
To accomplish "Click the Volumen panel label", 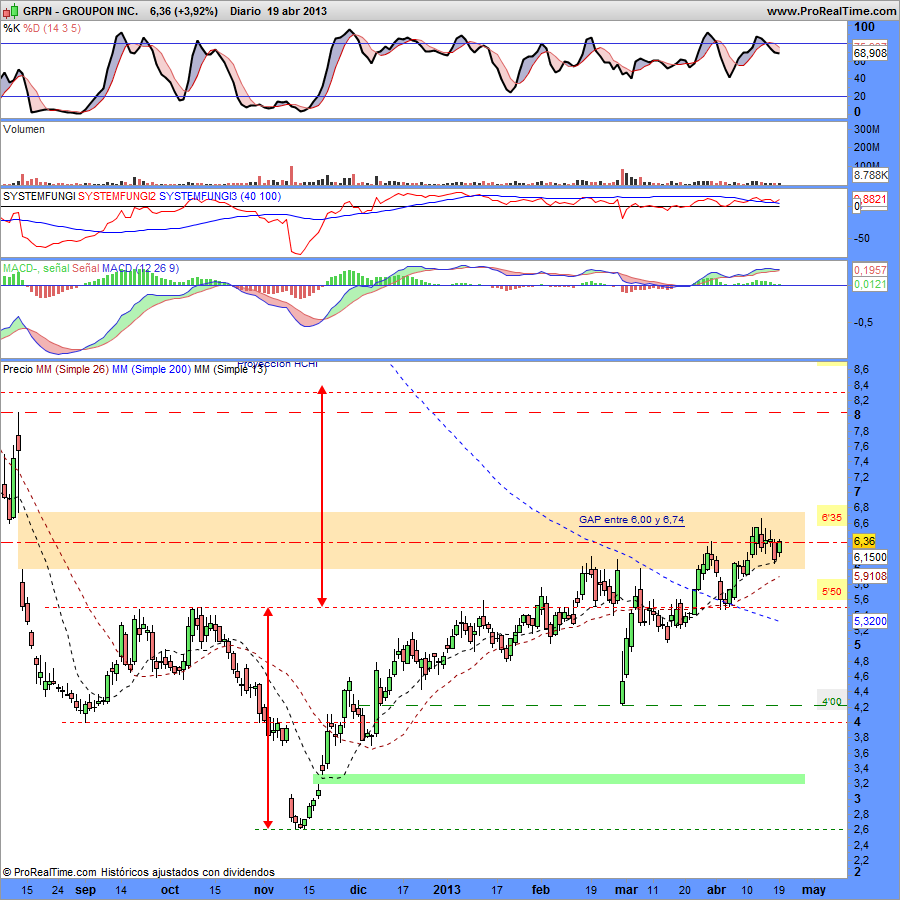I will [x=24, y=129].
